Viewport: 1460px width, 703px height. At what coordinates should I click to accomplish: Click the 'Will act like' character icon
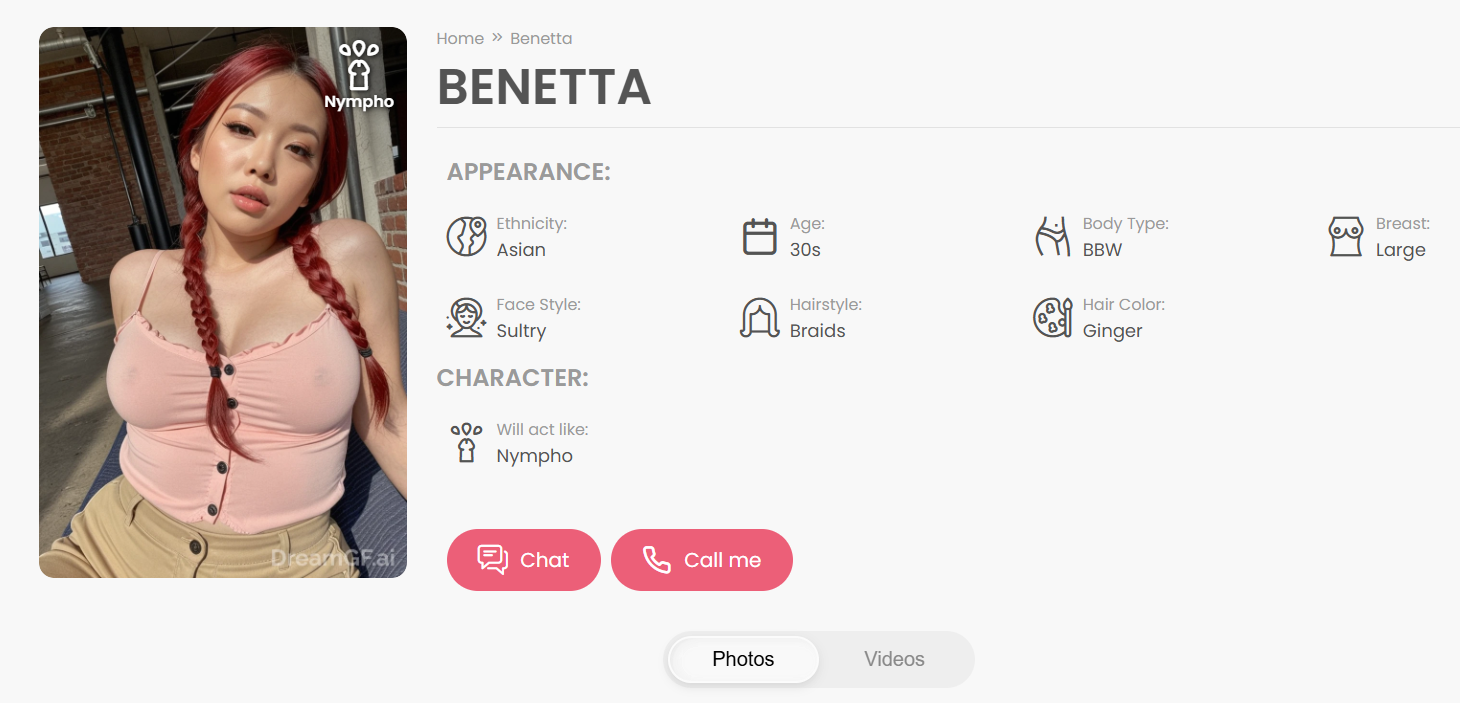466,443
